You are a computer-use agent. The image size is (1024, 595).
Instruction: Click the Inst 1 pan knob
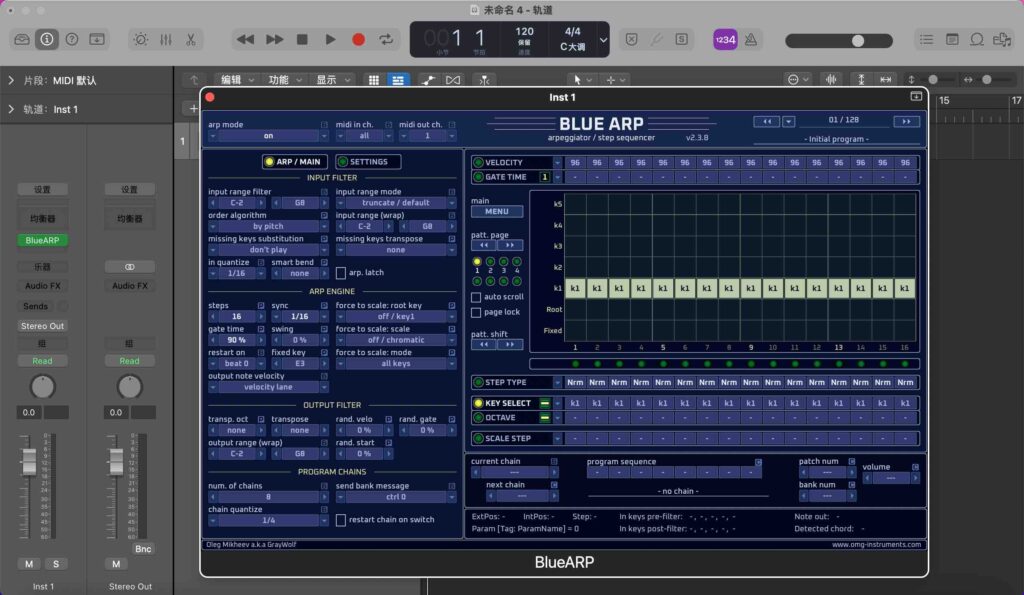[42, 387]
